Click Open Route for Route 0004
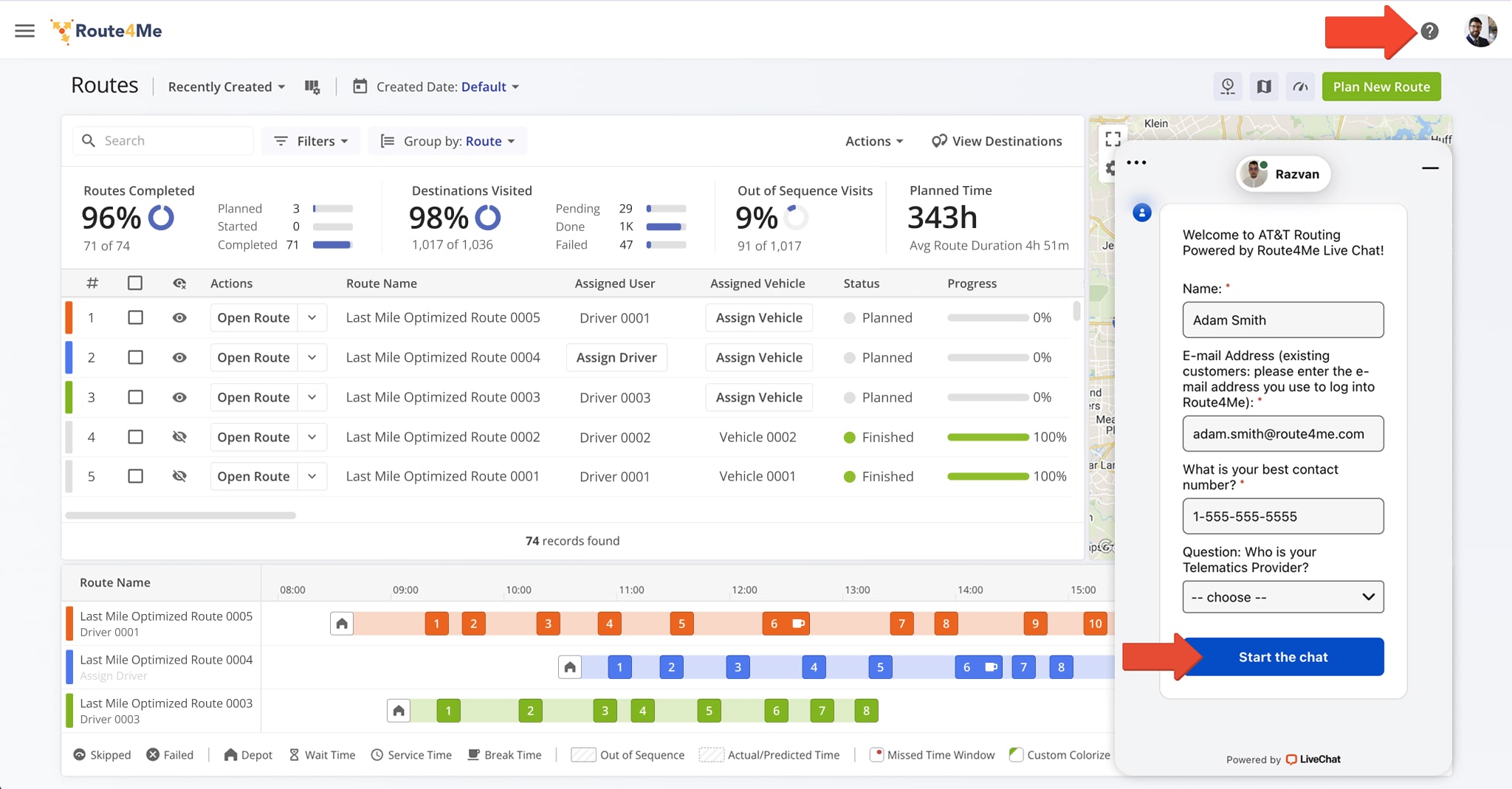 pyautogui.click(x=253, y=357)
